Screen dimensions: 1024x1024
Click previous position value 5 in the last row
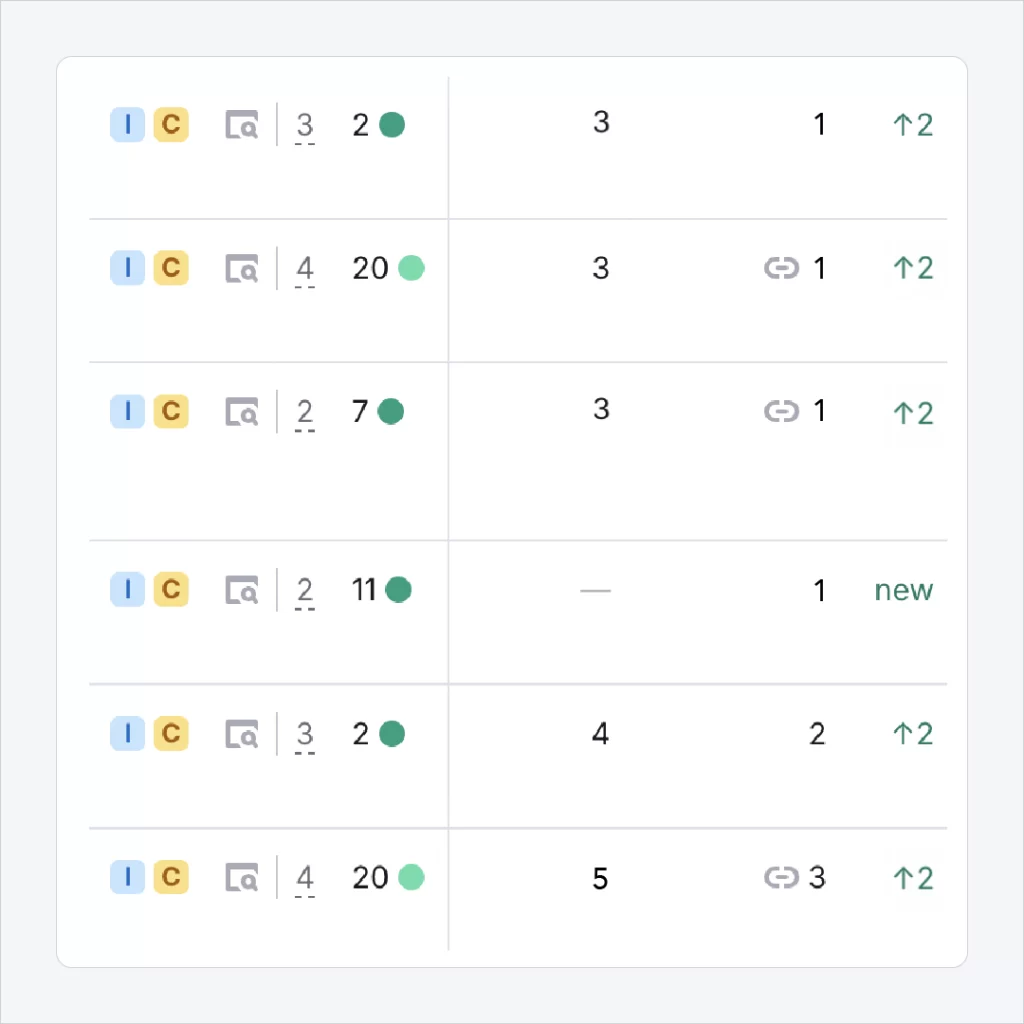600,878
